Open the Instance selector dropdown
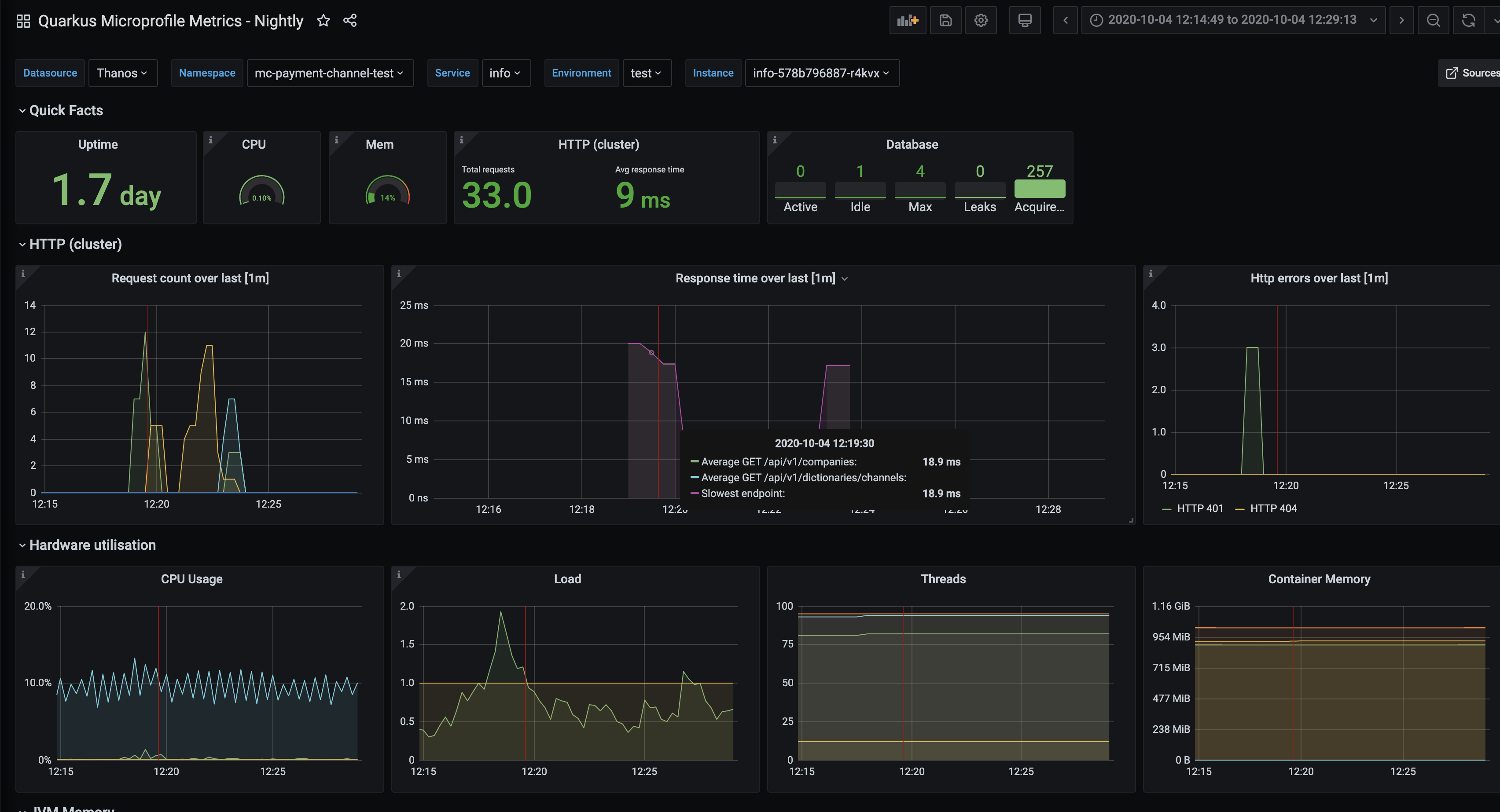This screenshot has height=812, width=1500. [821, 73]
